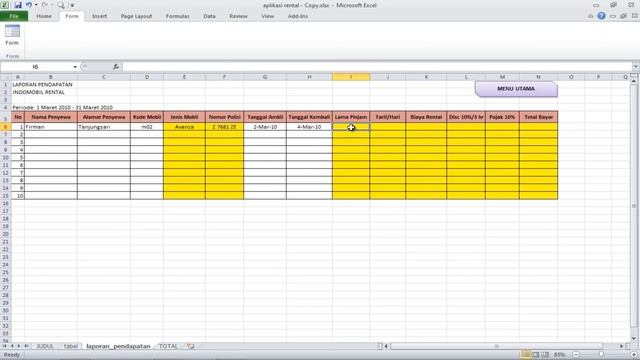
Task: Open the undo history dropdown arrow
Action: (x=36, y=5)
